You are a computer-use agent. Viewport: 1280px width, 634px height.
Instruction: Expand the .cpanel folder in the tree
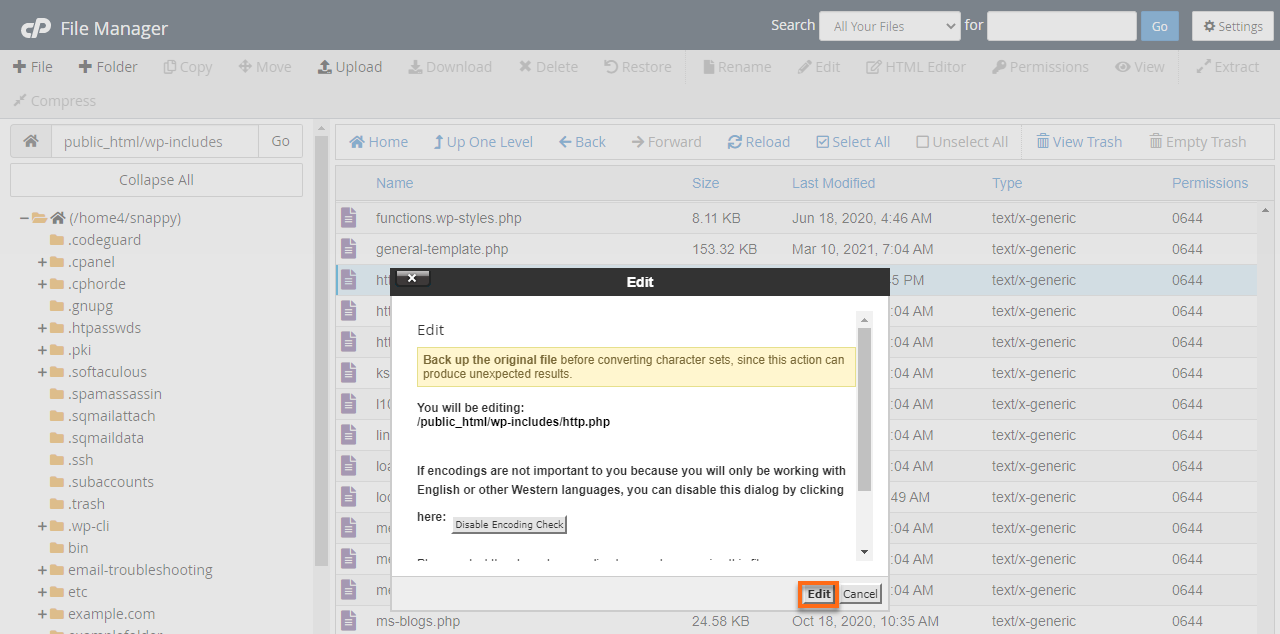[40, 261]
